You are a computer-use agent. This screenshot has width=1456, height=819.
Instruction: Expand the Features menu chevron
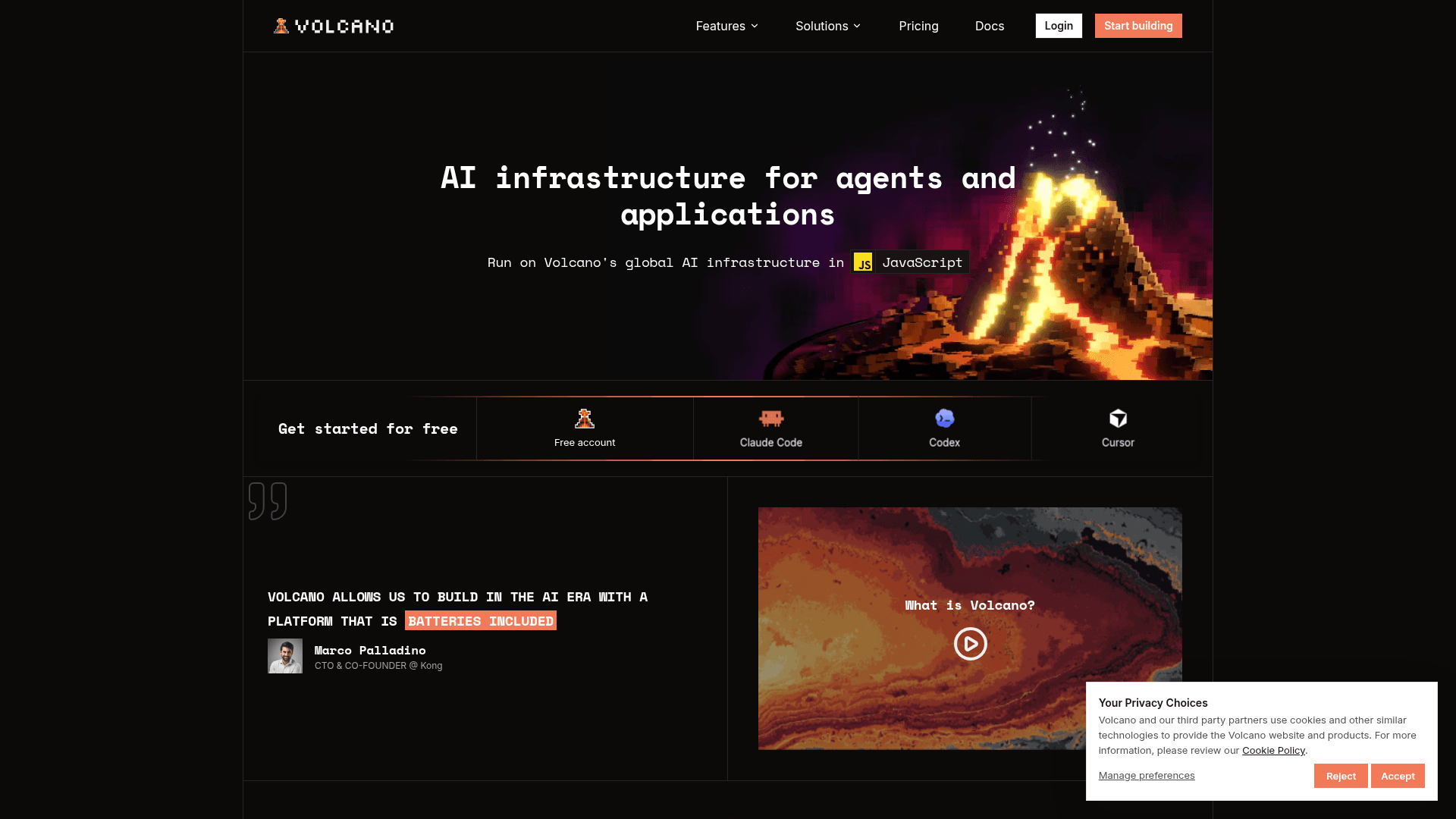coord(755,26)
